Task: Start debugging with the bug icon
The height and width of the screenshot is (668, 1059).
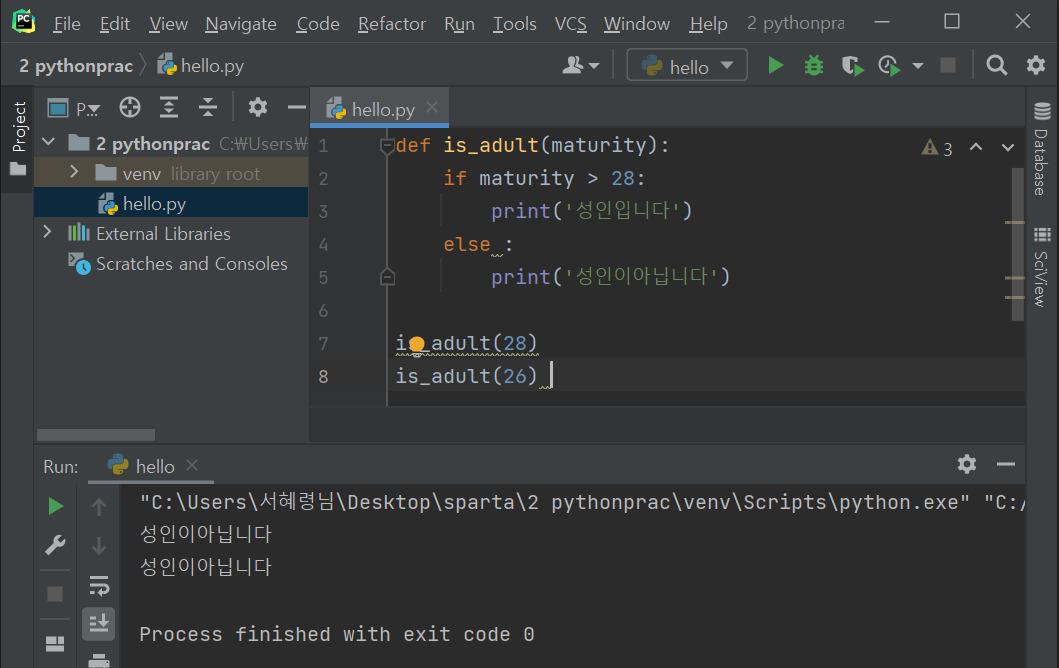Action: (813, 64)
